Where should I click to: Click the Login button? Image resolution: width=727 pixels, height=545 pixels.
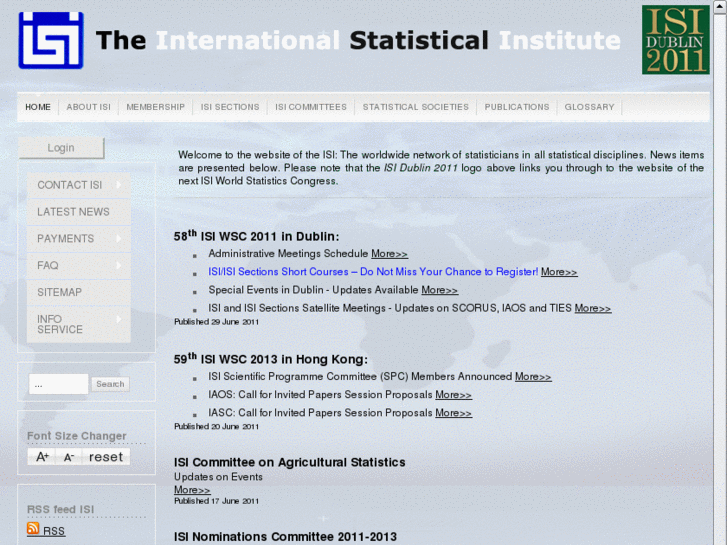tap(61, 148)
